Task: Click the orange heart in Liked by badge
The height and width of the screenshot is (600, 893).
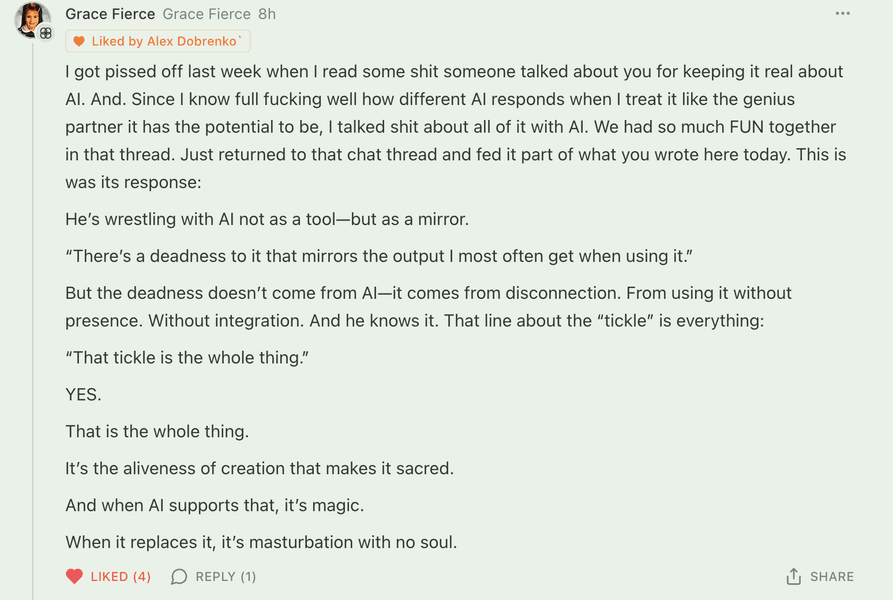Action: 79,41
